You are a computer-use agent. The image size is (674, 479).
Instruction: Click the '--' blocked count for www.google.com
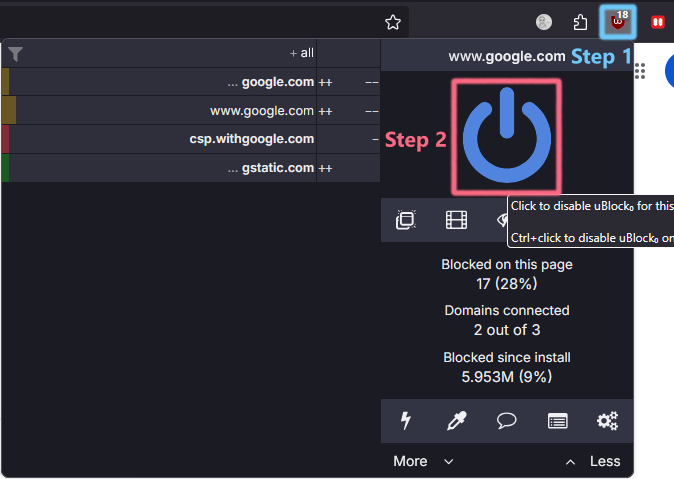(372, 111)
